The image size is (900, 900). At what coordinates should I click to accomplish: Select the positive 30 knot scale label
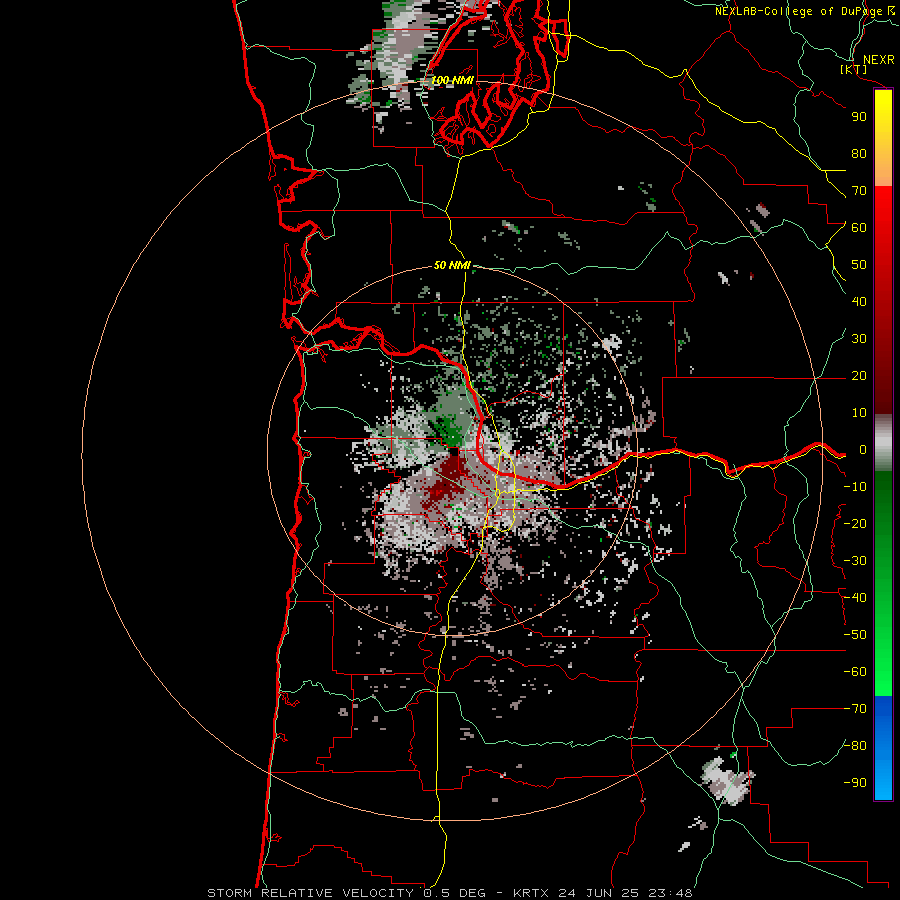(859, 339)
